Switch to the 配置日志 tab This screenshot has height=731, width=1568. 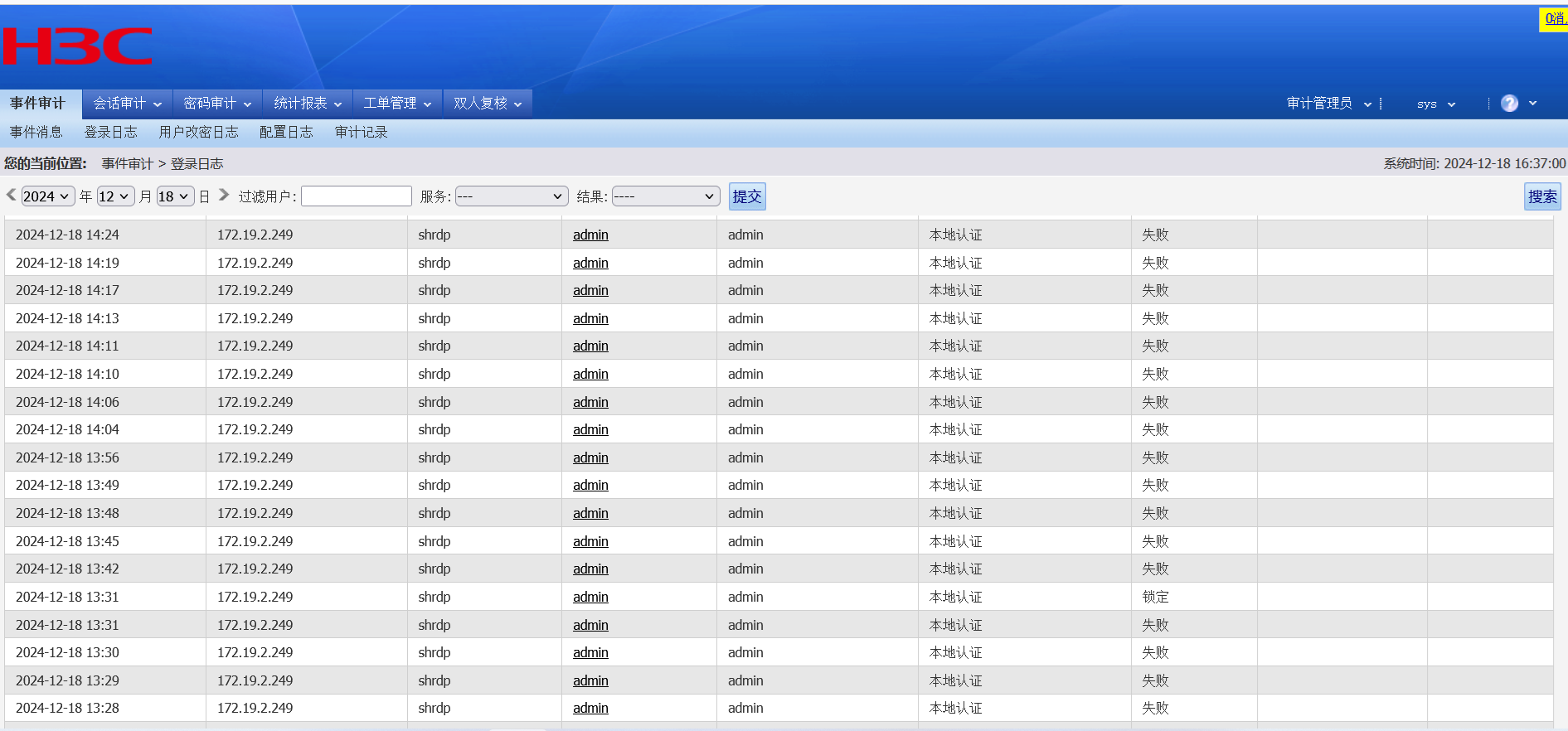286,133
